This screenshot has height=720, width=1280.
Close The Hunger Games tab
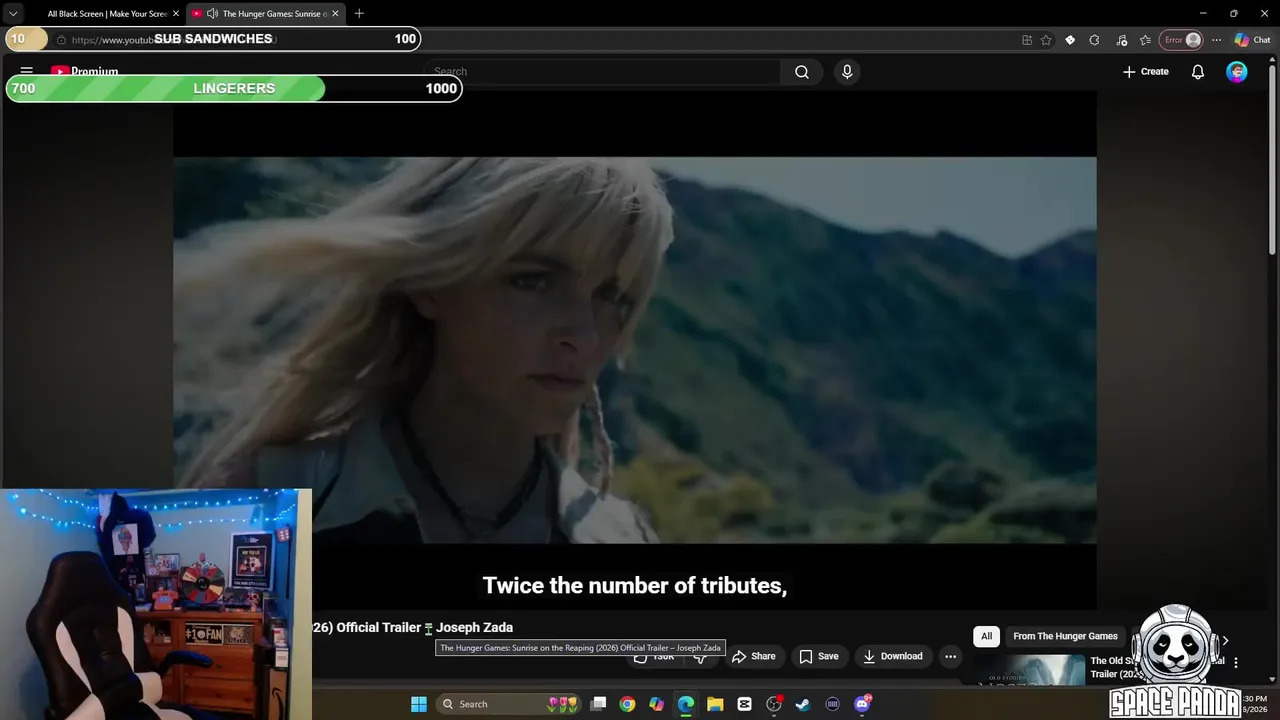tap(335, 14)
